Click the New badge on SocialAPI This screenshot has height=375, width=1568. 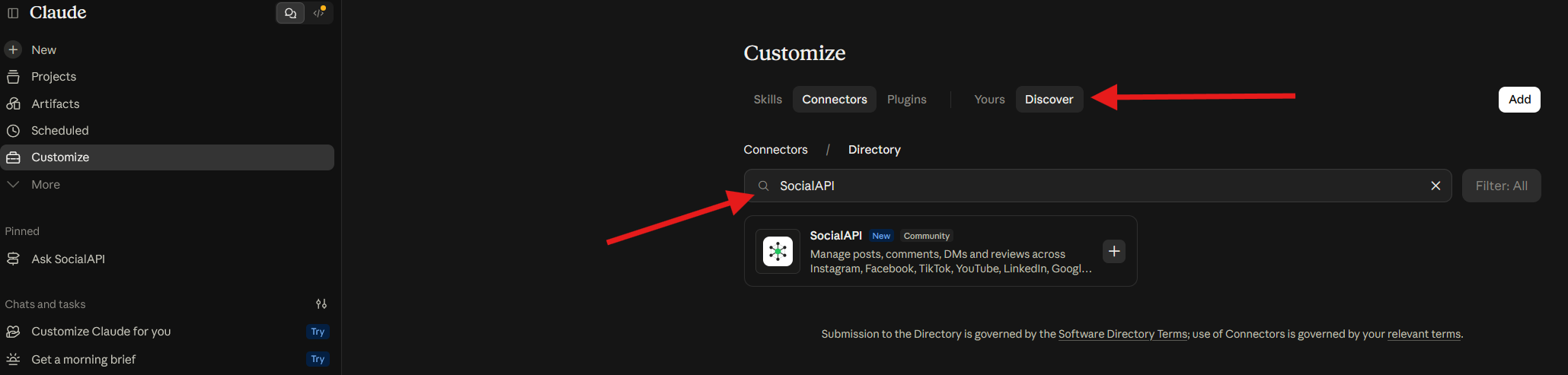point(881,236)
